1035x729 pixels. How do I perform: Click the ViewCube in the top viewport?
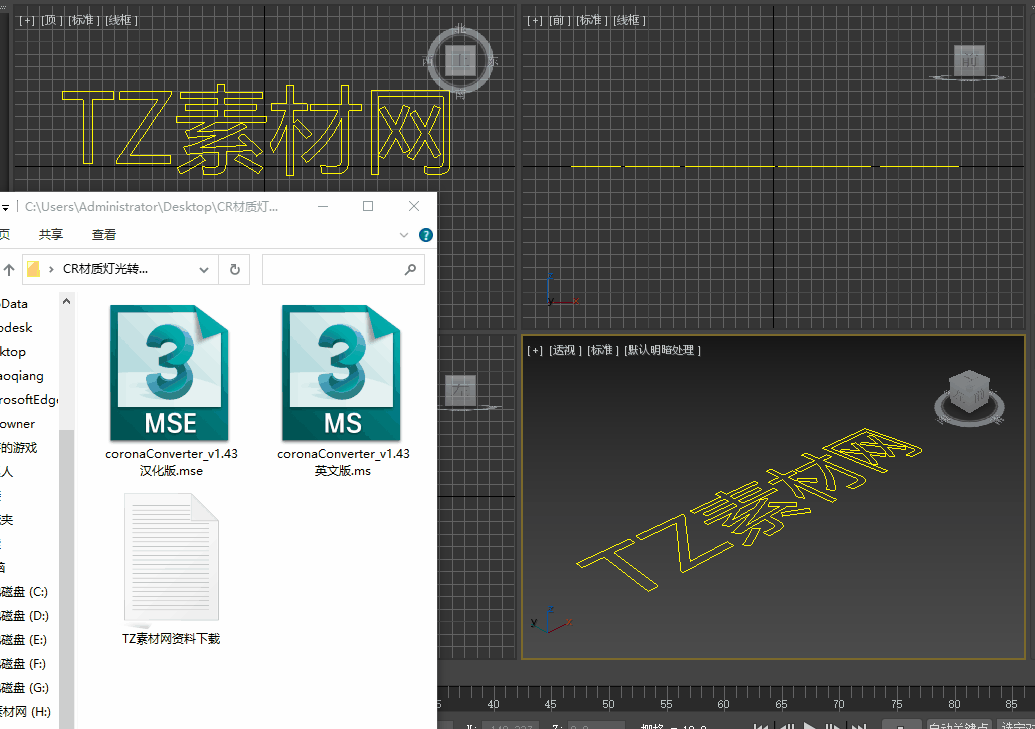(x=461, y=62)
